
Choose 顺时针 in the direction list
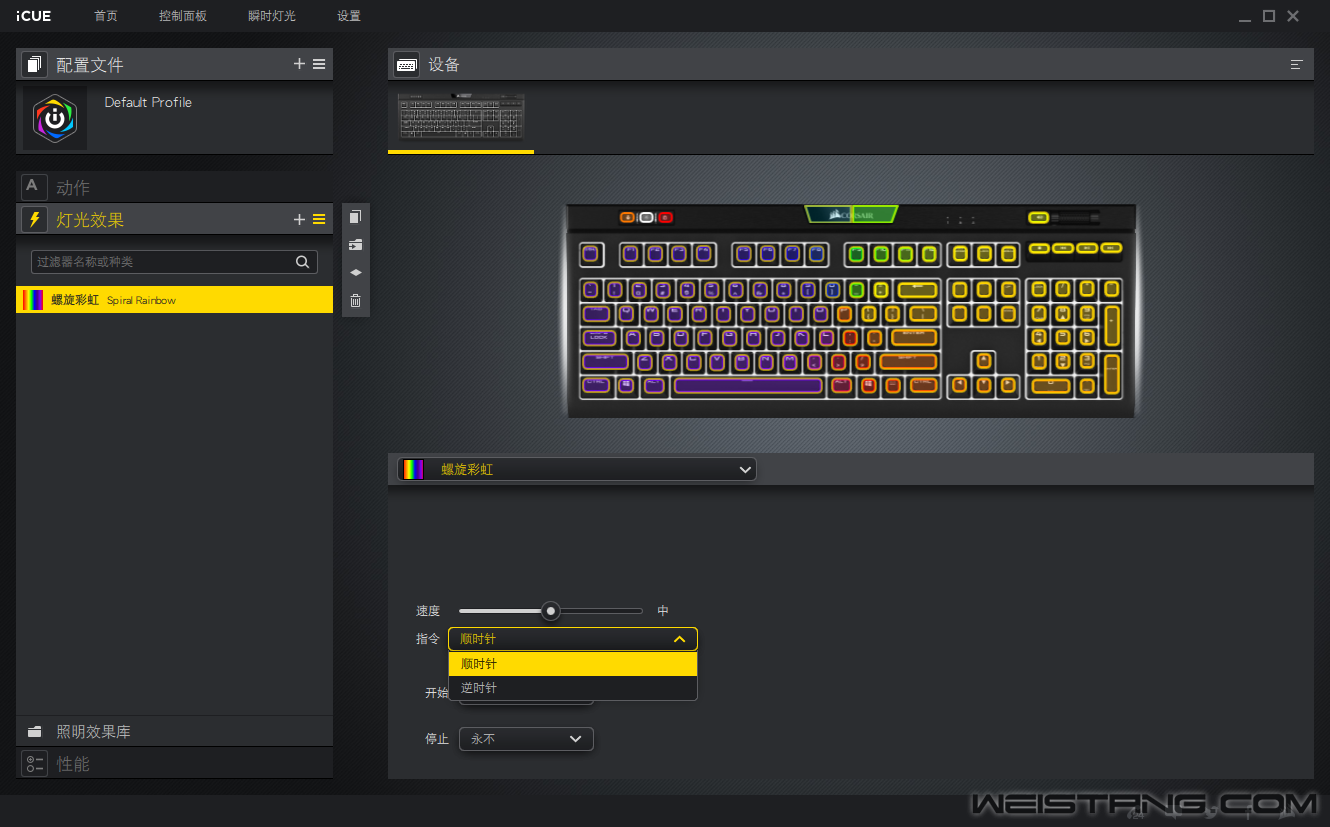pos(572,664)
